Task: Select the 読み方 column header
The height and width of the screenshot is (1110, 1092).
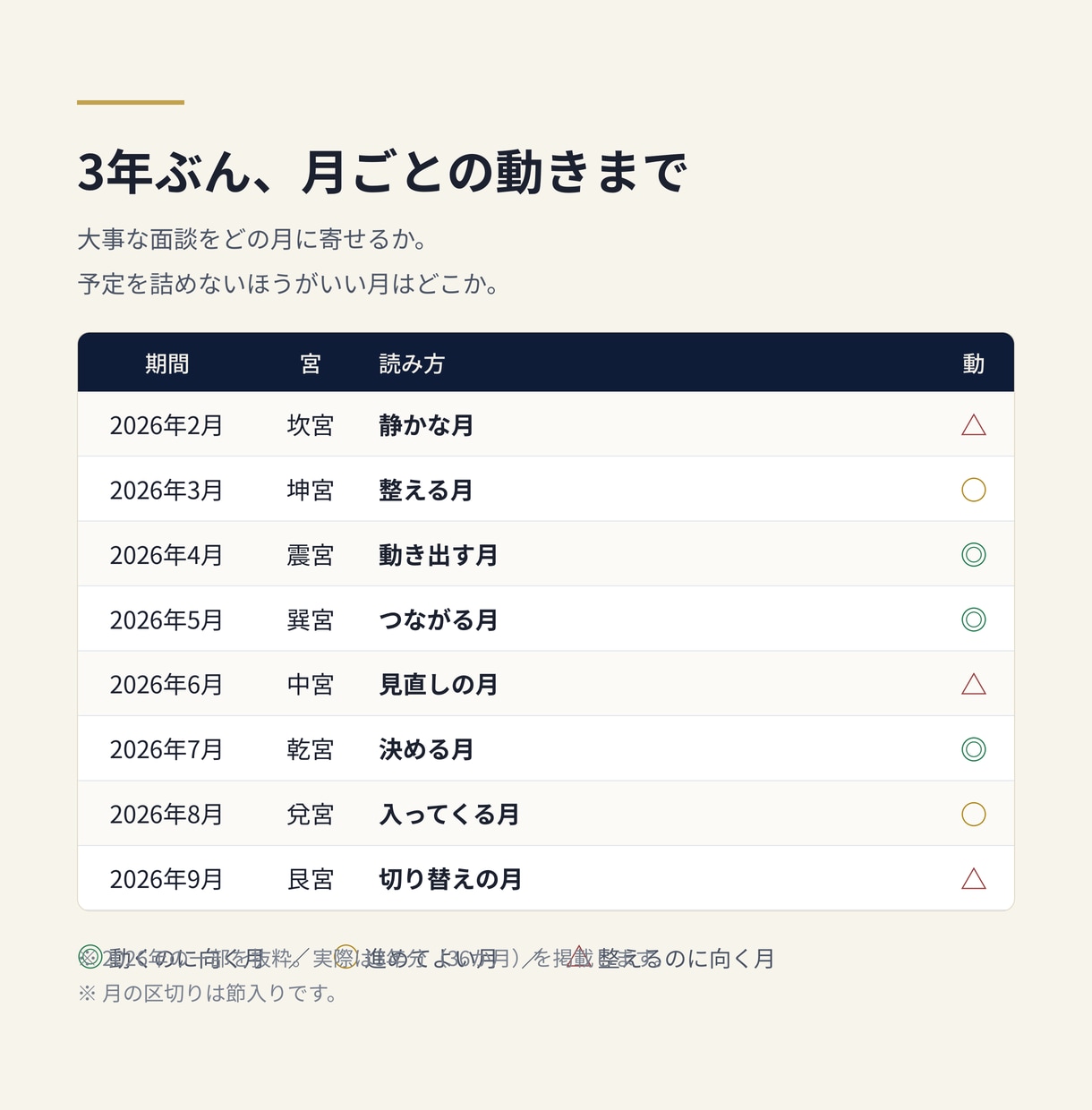Action: pos(412,363)
